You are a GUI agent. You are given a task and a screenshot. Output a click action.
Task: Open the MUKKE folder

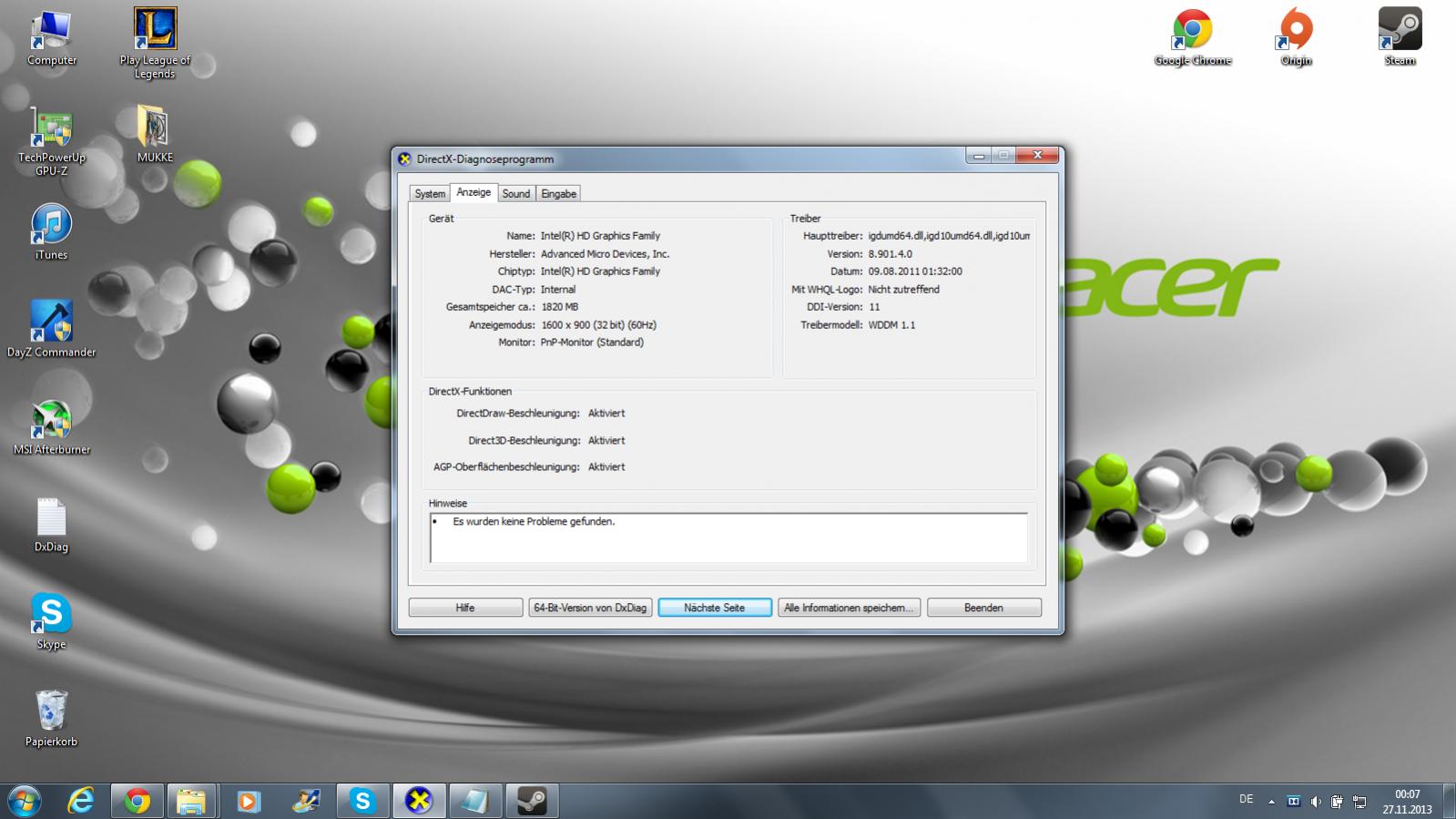click(x=155, y=134)
